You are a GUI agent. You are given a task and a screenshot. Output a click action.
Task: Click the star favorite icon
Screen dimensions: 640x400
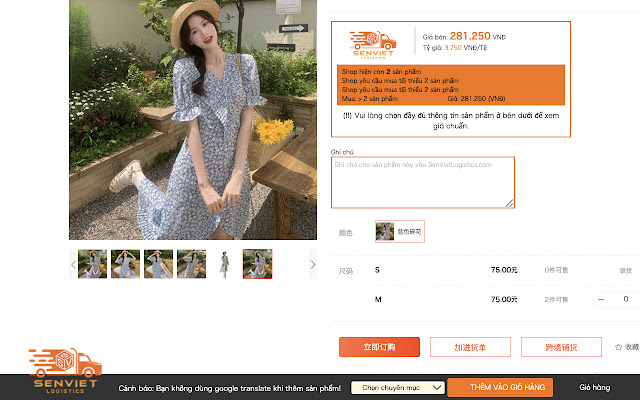pyautogui.click(x=618, y=347)
